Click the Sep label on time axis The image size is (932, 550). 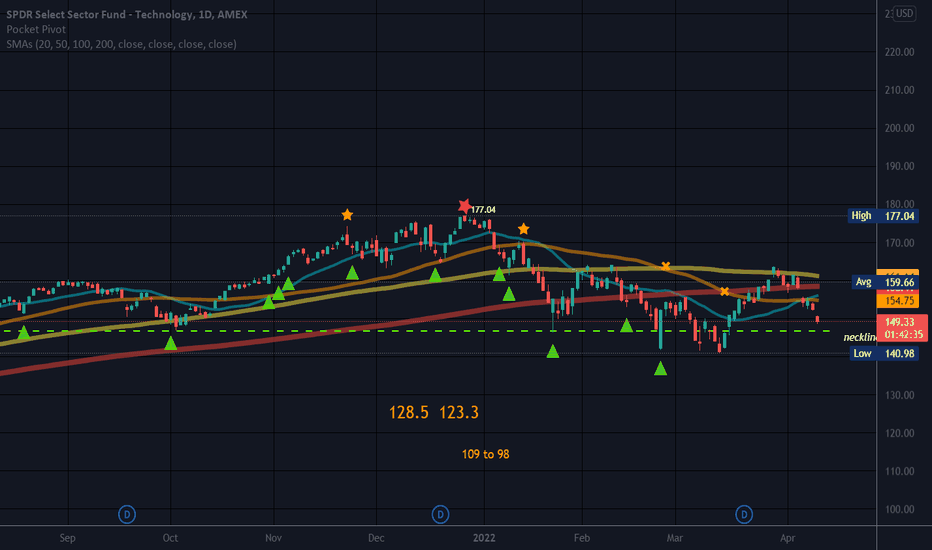68,538
